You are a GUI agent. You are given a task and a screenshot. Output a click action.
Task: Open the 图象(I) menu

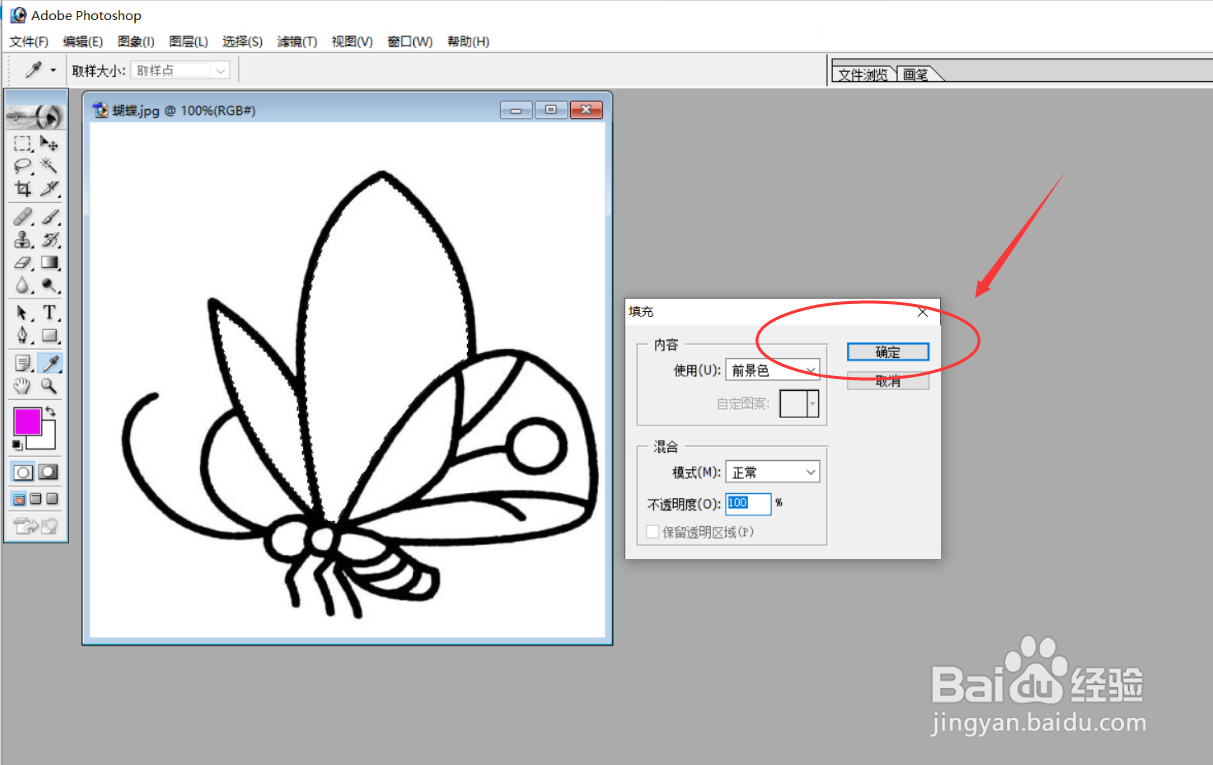click(136, 41)
